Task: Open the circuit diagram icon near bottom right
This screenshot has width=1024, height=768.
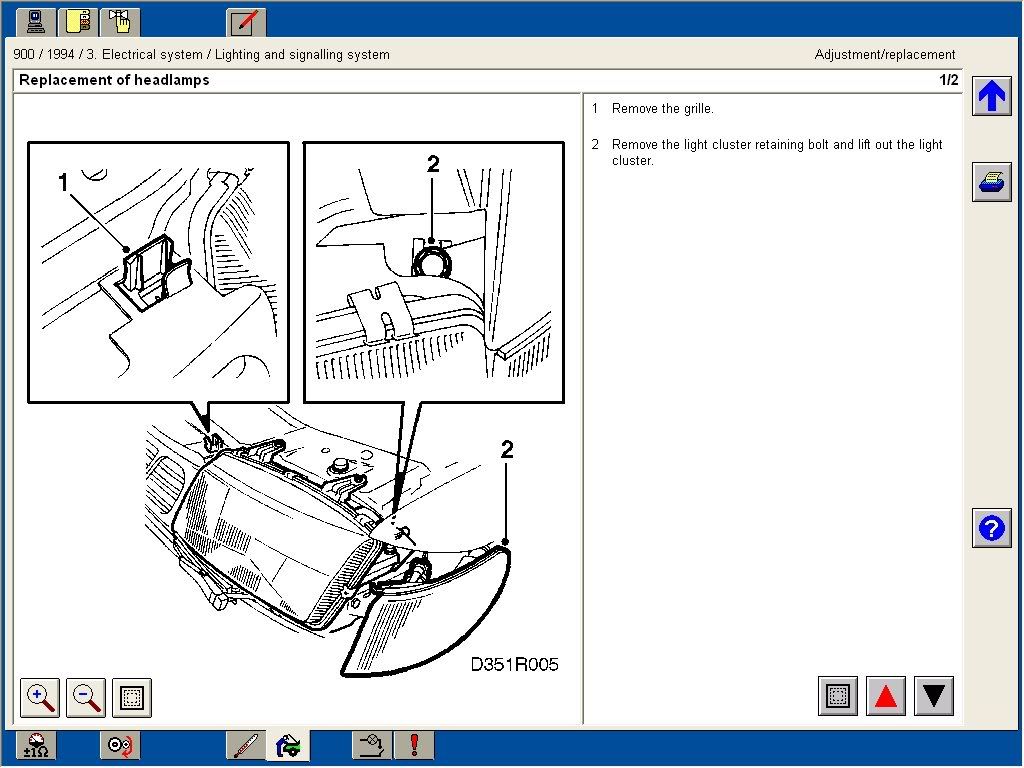Action: click(370, 745)
